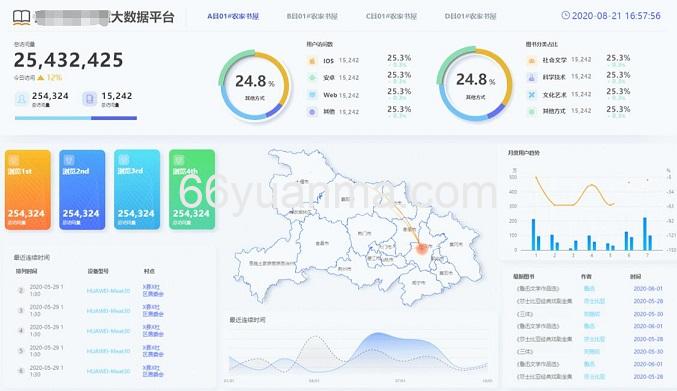Click the user visits 24.8% donut chart

coord(255,85)
